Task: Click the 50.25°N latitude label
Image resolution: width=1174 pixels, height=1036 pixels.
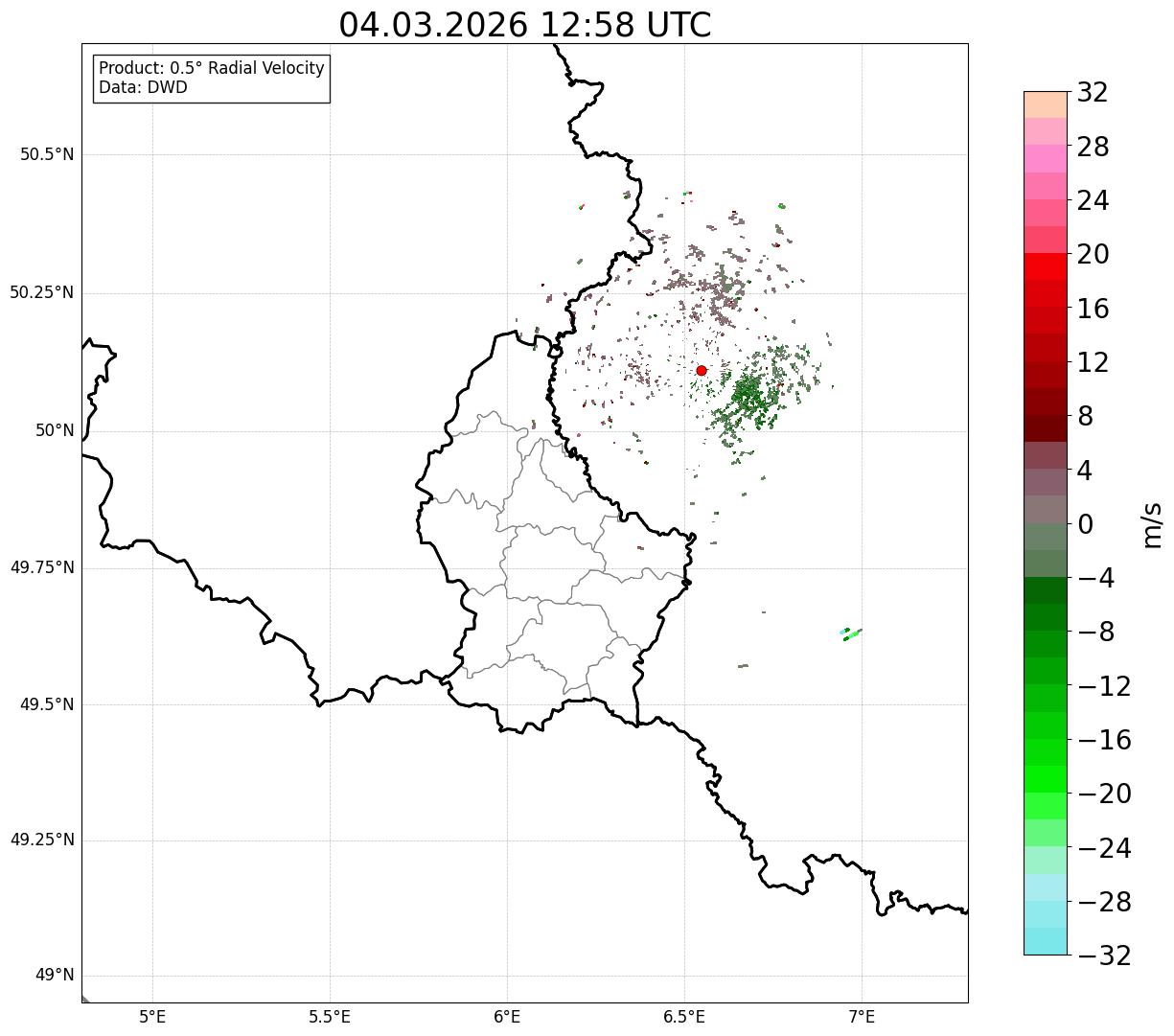Action: point(42,292)
